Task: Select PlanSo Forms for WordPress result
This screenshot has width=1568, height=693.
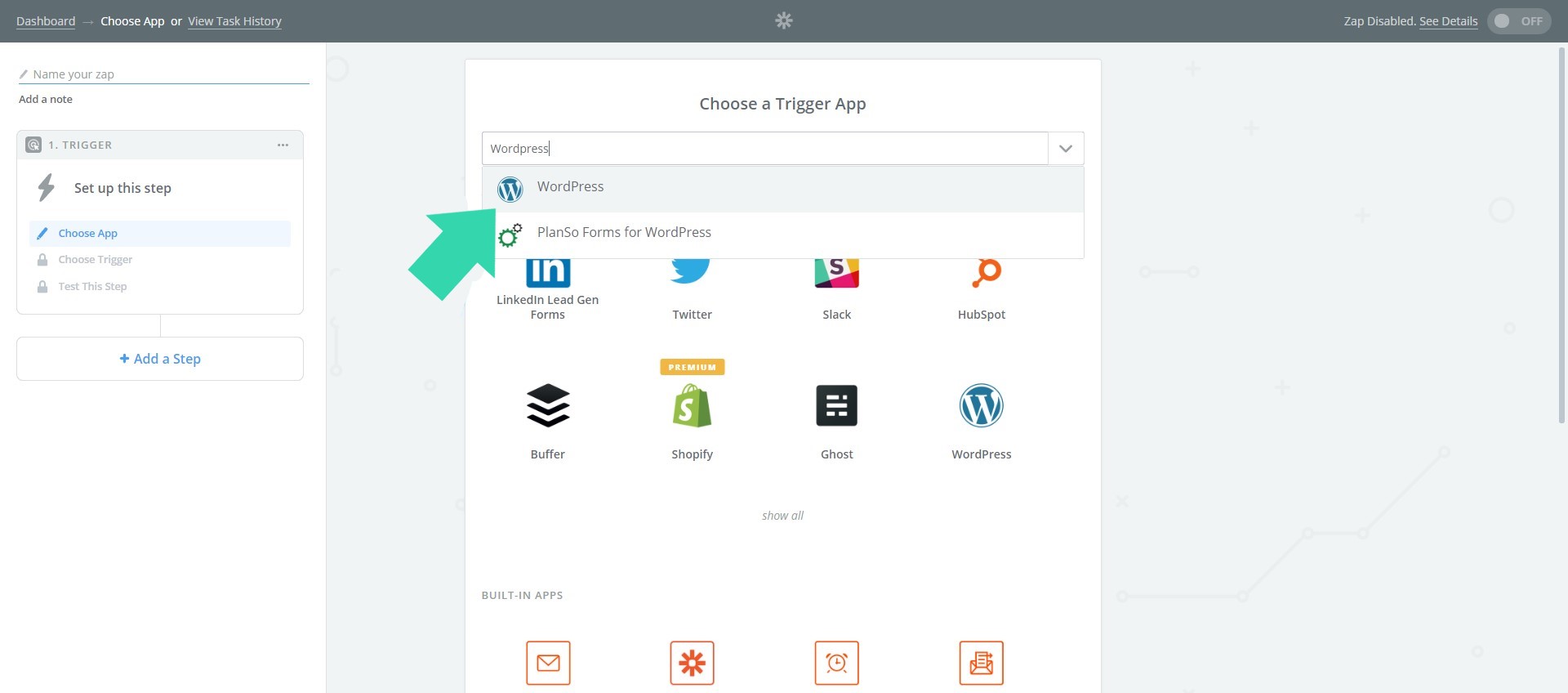Action: point(782,235)
